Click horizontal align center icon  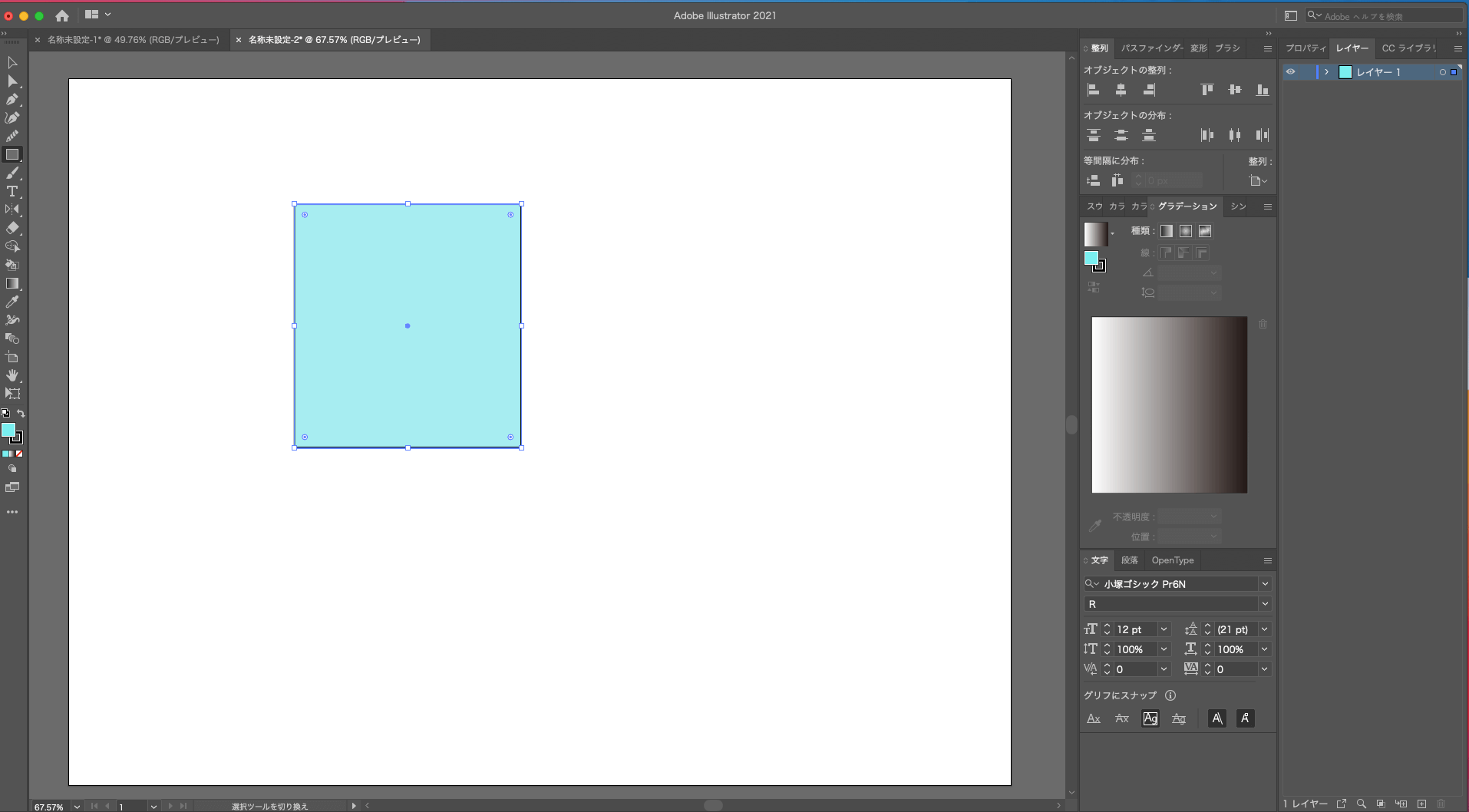pyautogui.click(x=1121, y=90)
